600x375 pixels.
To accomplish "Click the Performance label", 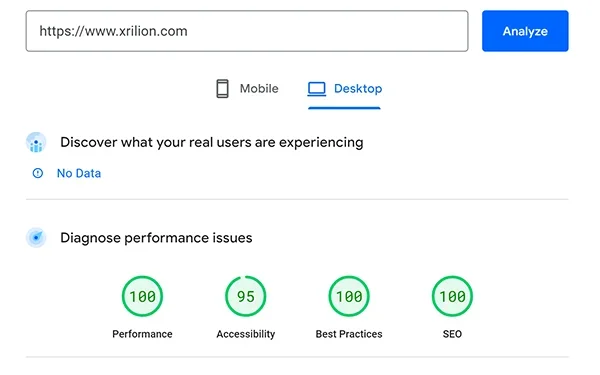I will pos(142,334).
